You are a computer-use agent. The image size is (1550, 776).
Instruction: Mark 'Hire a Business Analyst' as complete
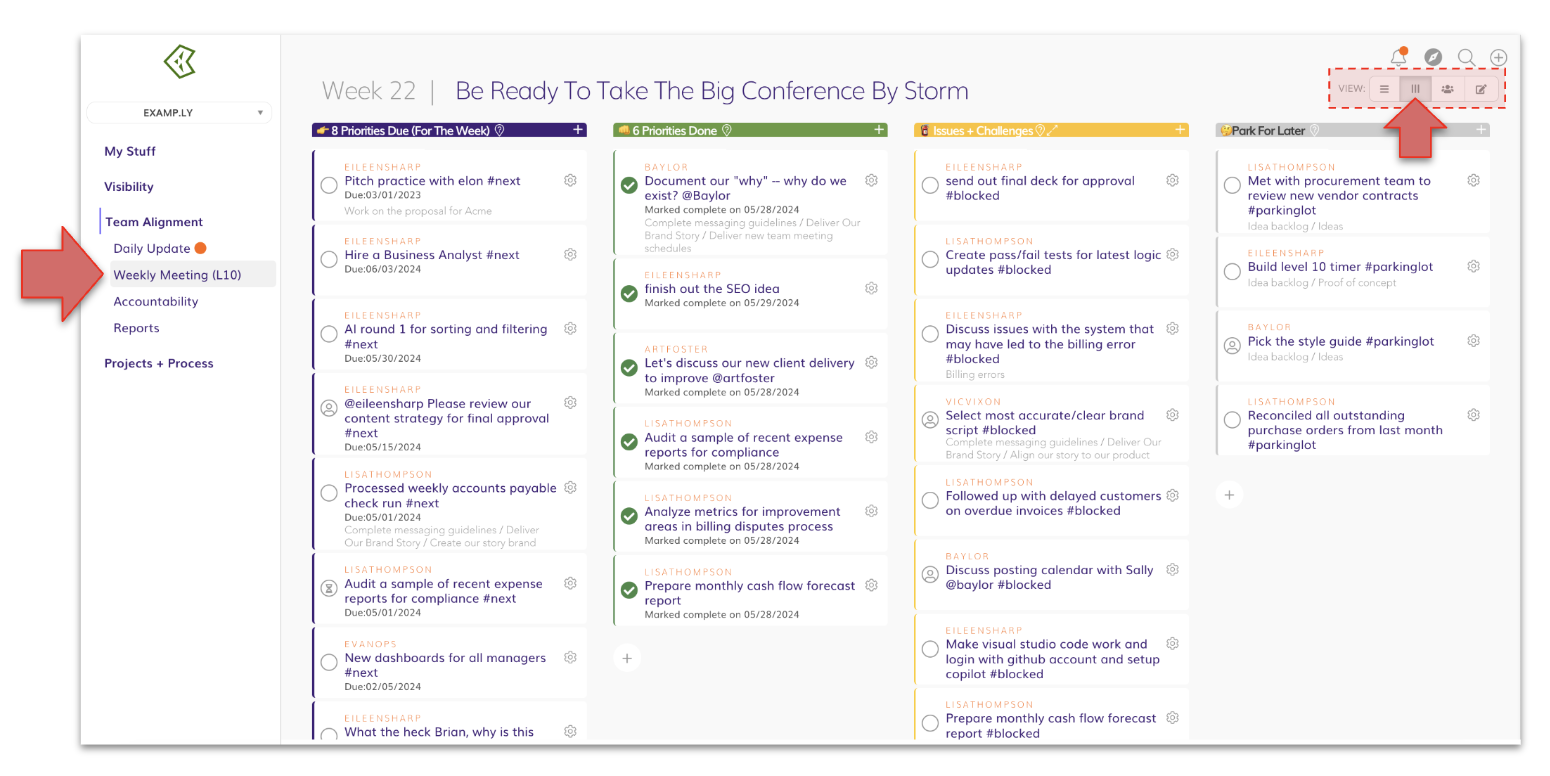click(329, 259)
